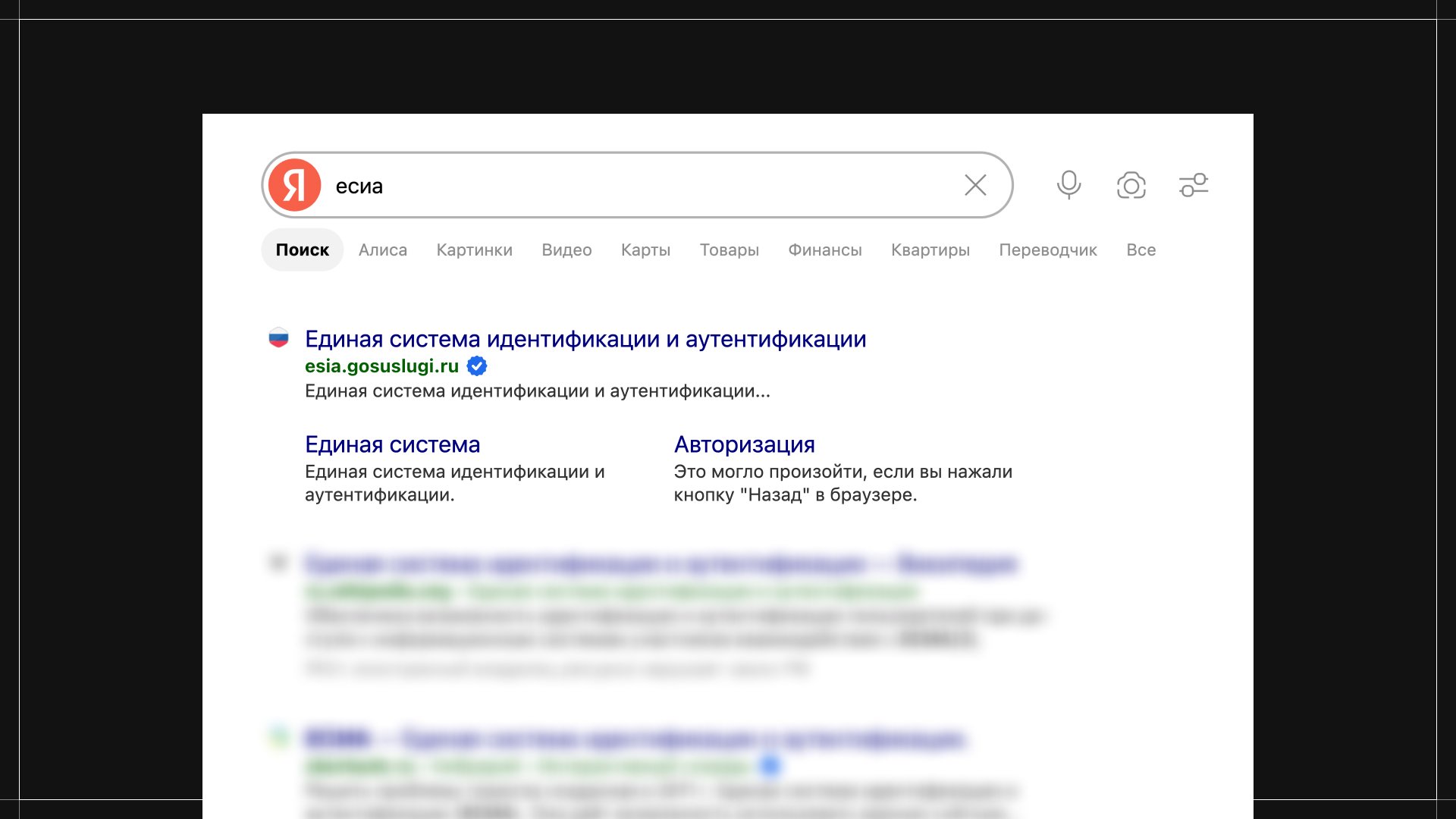
Task: Open the "Авторизация" sitelink
Action: [x=745, y=444]
